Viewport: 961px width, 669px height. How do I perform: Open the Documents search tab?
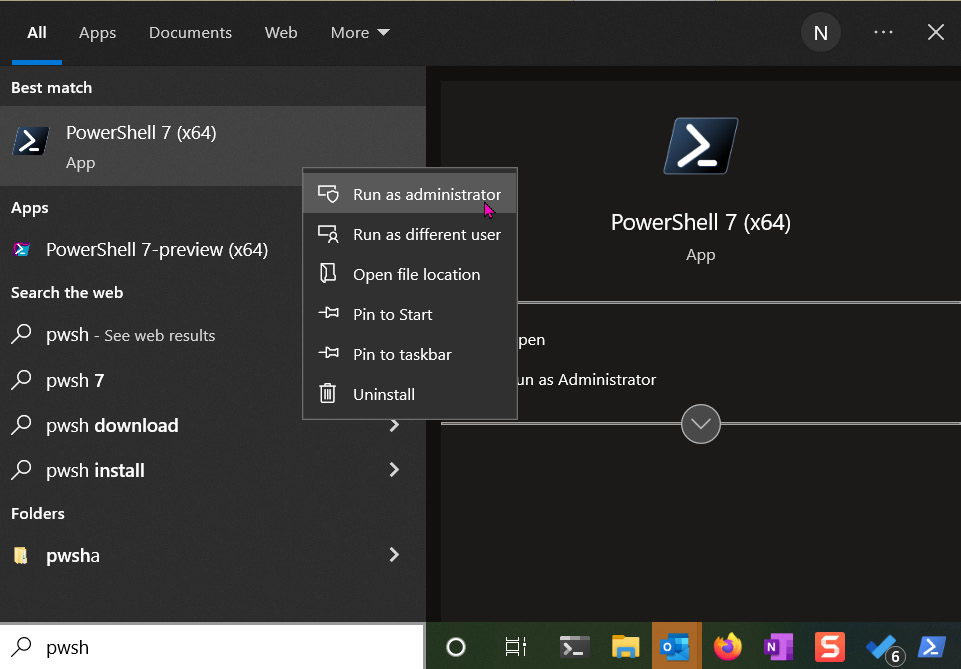[x=190, y=32]
